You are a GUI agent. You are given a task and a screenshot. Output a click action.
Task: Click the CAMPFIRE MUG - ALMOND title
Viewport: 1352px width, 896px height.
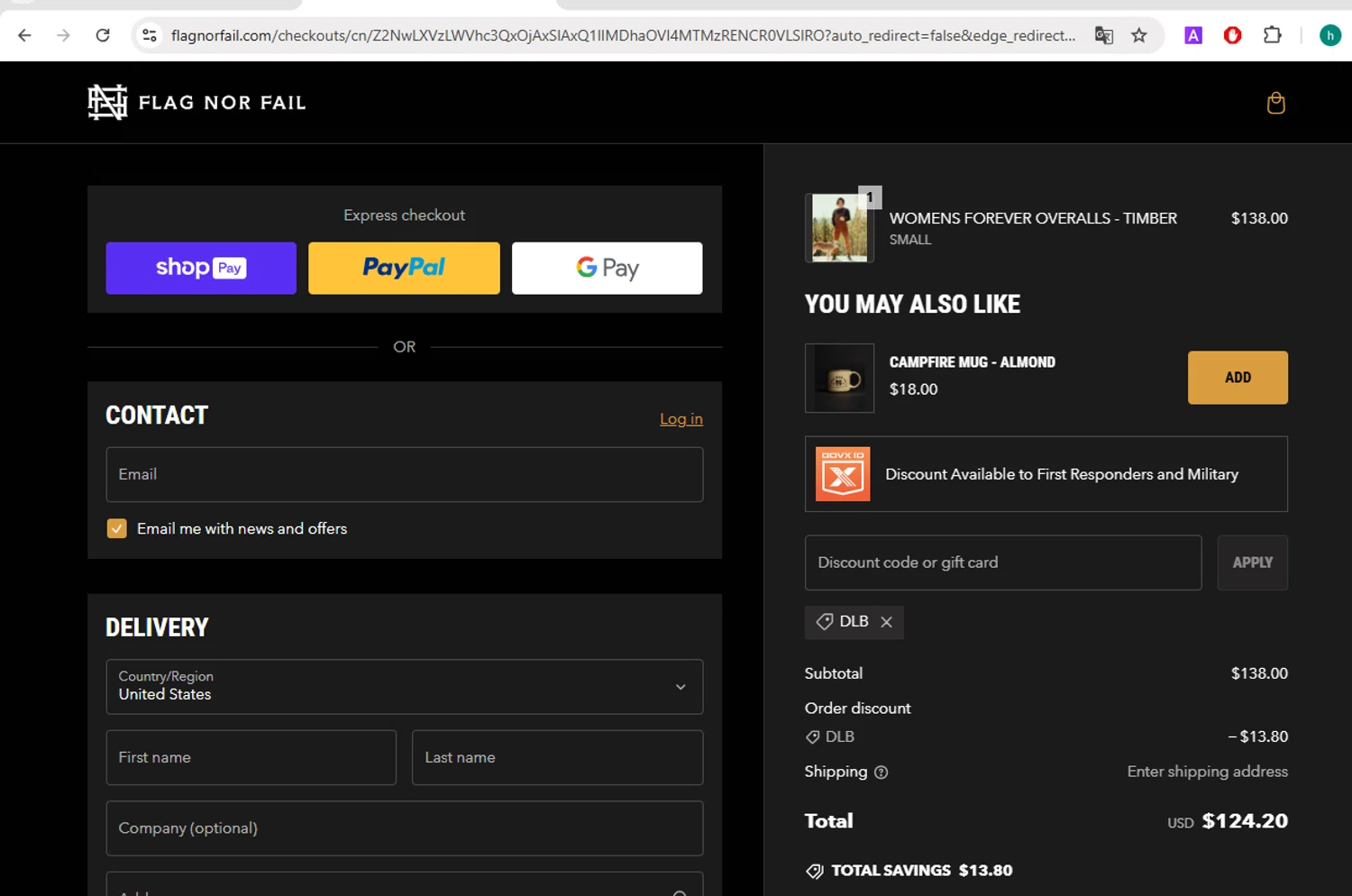tap(973, 362)
